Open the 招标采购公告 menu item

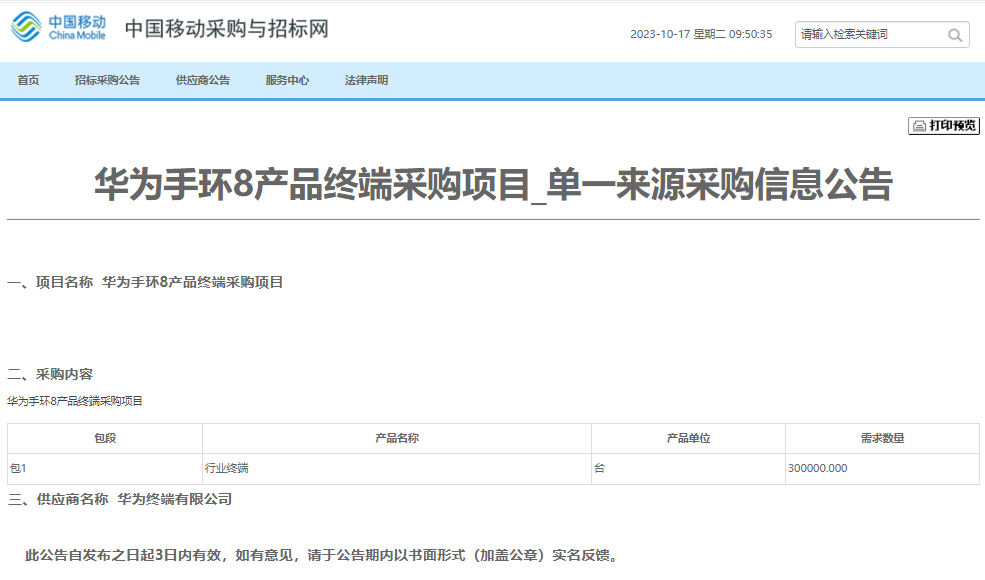click(x=107, y=80)
